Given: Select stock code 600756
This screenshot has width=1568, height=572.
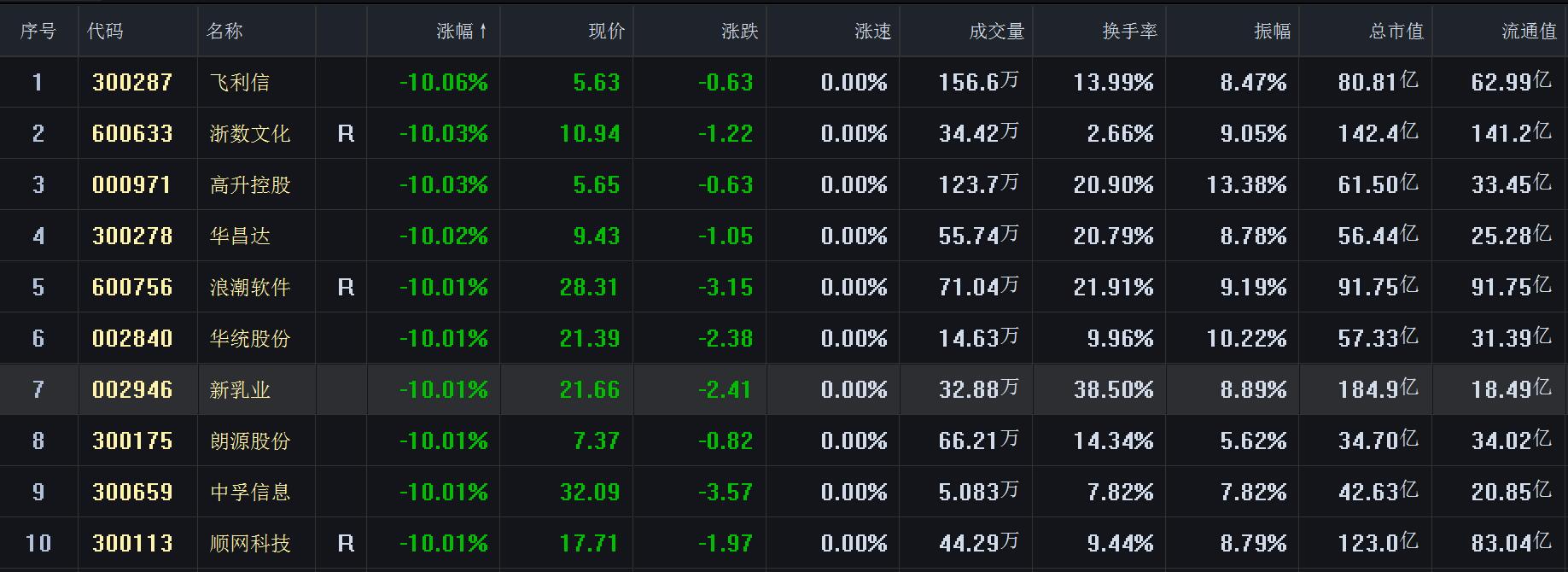Looking at the screenshot, I should click(132, 288).
